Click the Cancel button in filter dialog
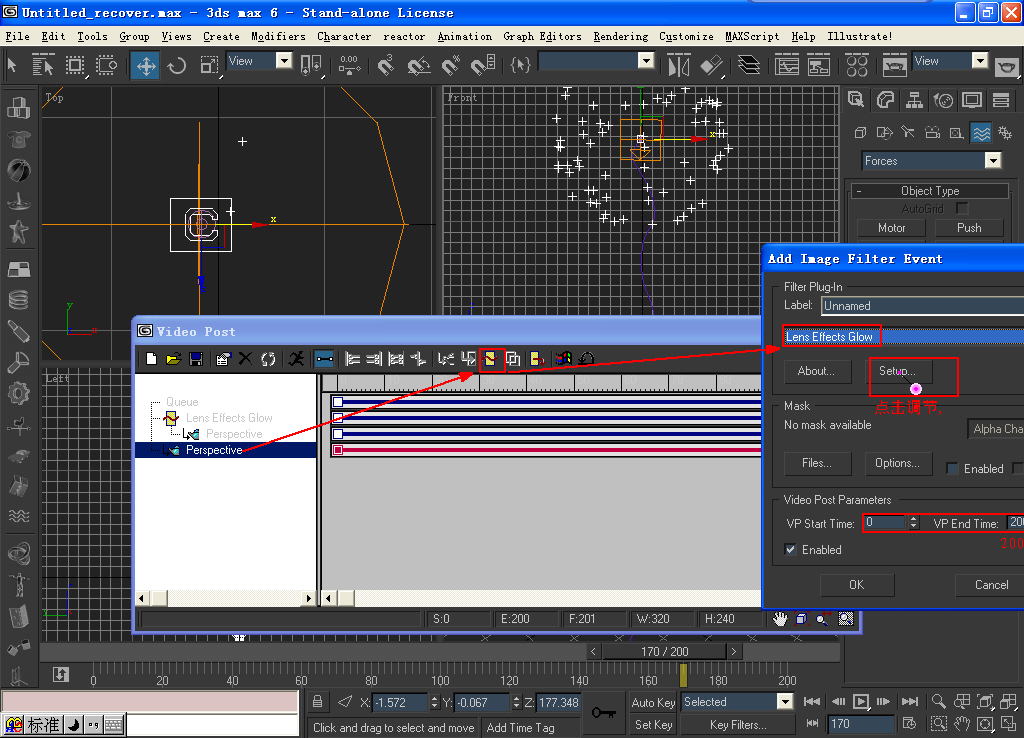1024x738 pixels. pyautogui.click(x=989, y=585)
